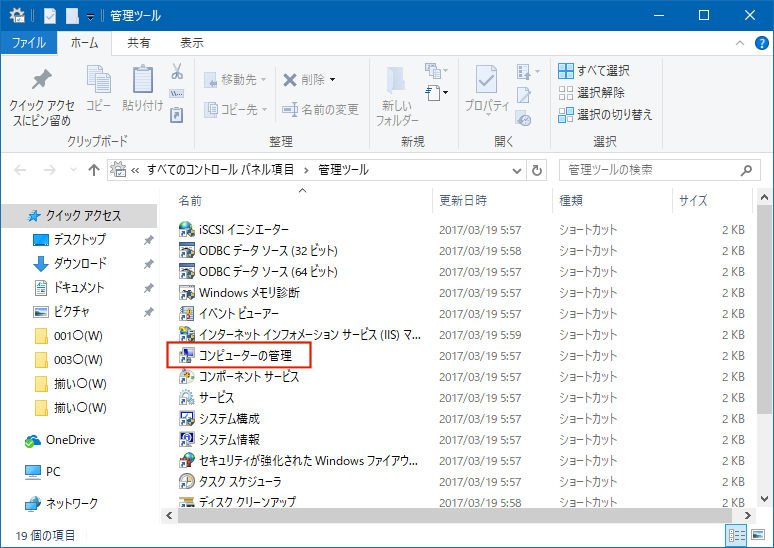This screenshot has width=774, height=548.
Task: Switch to the 共有 ribbon tab
Action: [138, 43]
